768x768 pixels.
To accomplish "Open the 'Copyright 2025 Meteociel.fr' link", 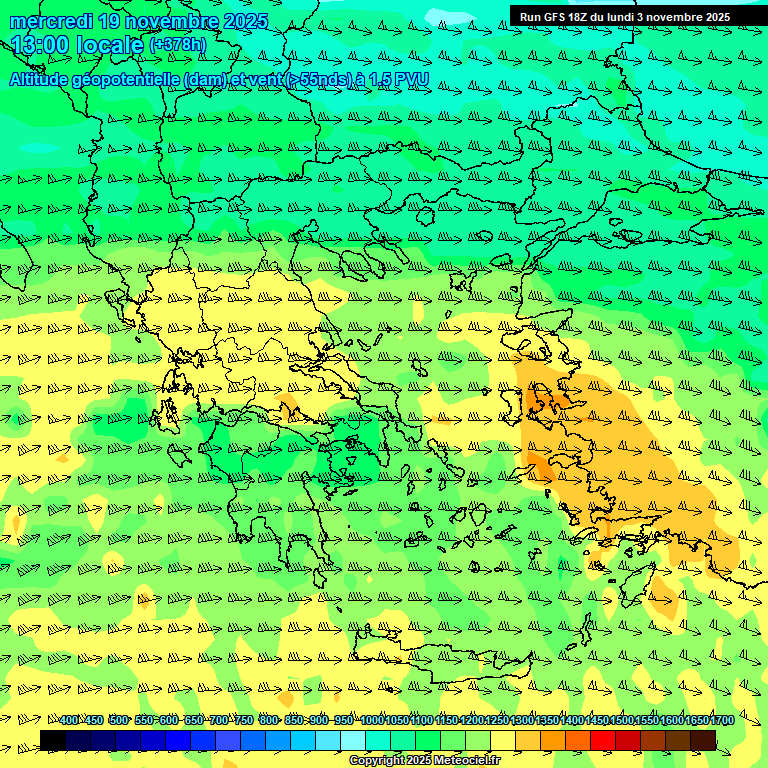I will click(x=424, y=761).
